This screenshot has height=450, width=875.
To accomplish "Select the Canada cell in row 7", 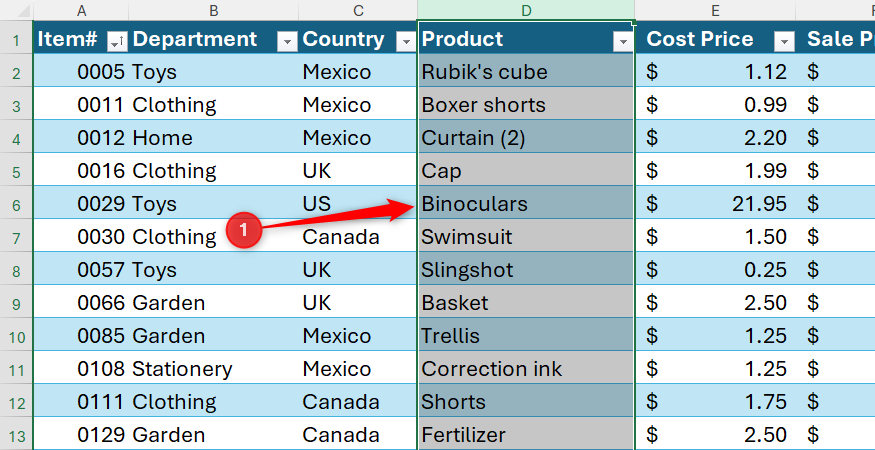I will 358,237.
